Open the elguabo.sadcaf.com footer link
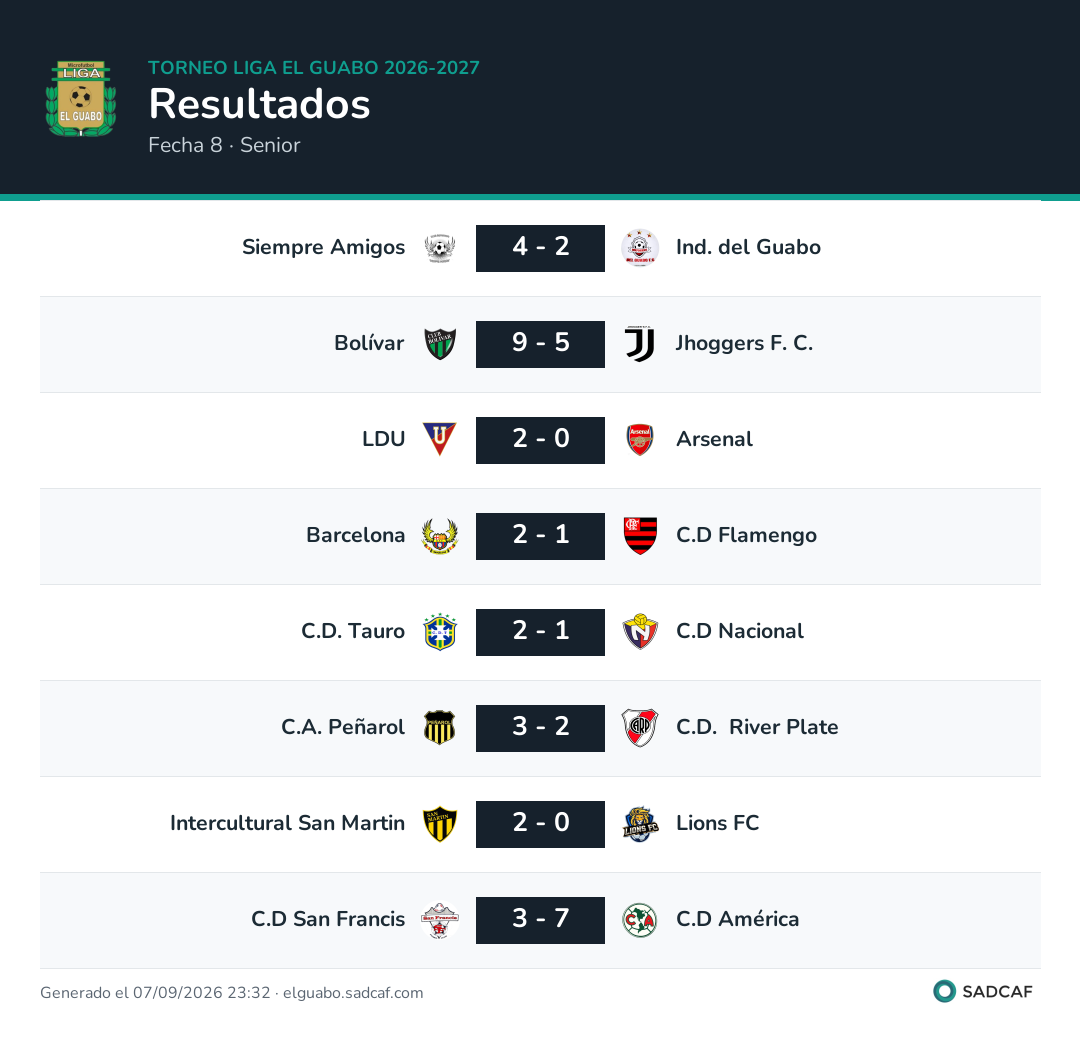The image size is (1080, 1044). 353,992
